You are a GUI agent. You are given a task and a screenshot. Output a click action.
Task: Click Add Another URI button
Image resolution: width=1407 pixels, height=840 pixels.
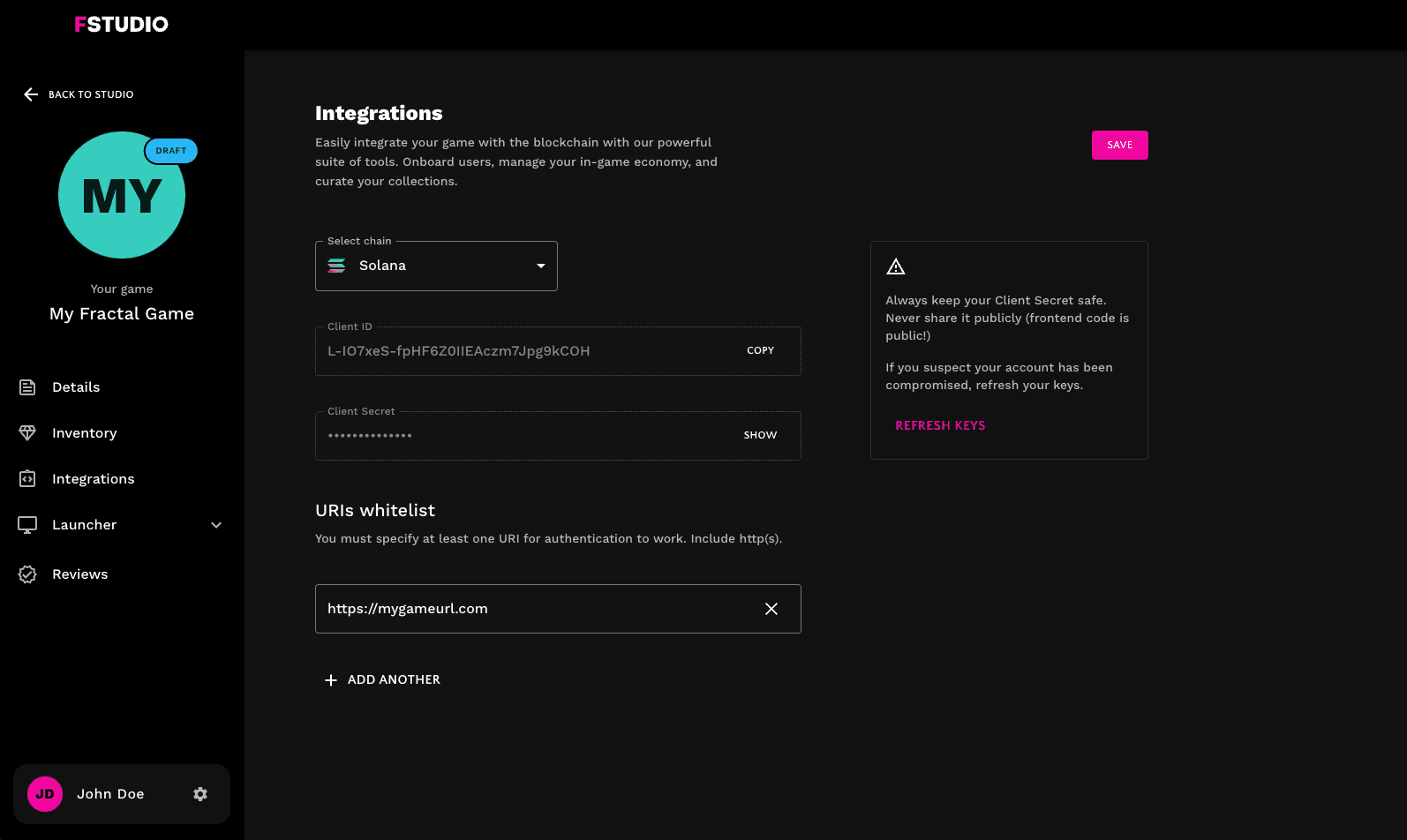point(382,680)
